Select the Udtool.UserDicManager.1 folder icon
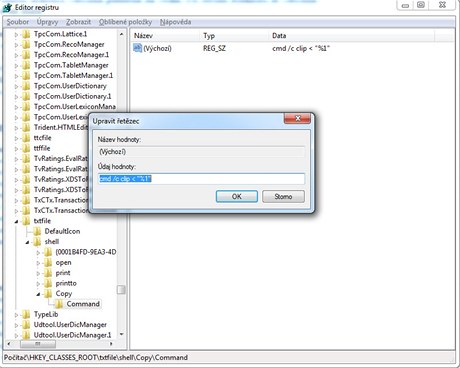The height and width of the screenshot is (368, 460). click(26, 335)
